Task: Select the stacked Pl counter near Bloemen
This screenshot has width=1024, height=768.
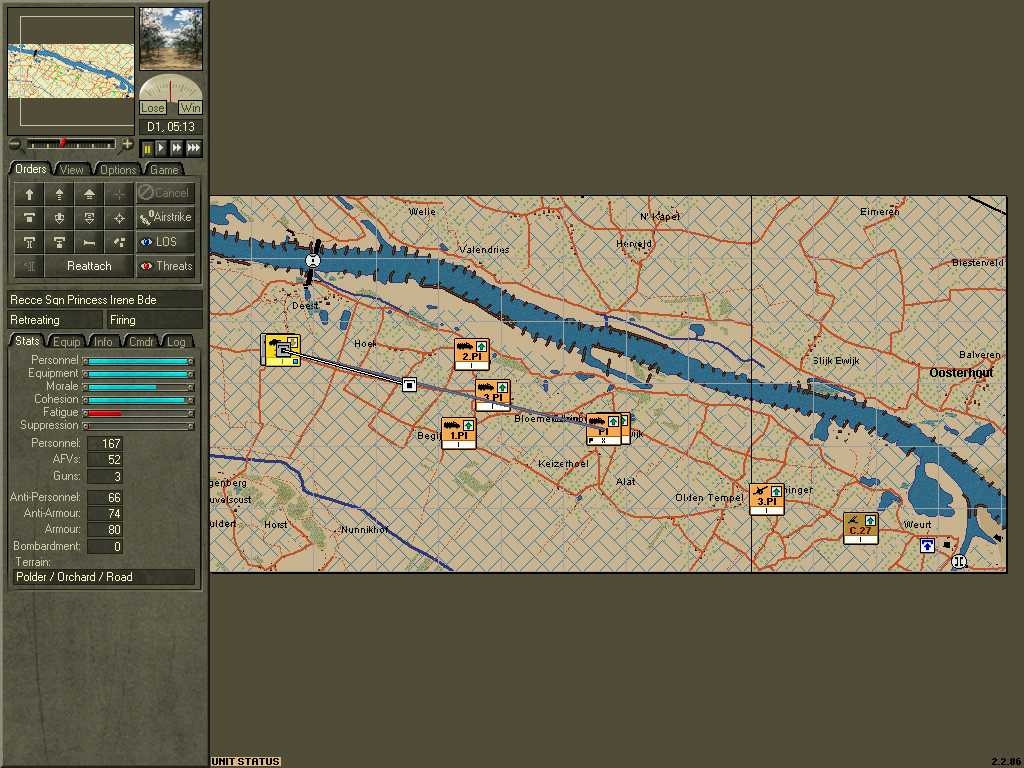Action: 603,429
